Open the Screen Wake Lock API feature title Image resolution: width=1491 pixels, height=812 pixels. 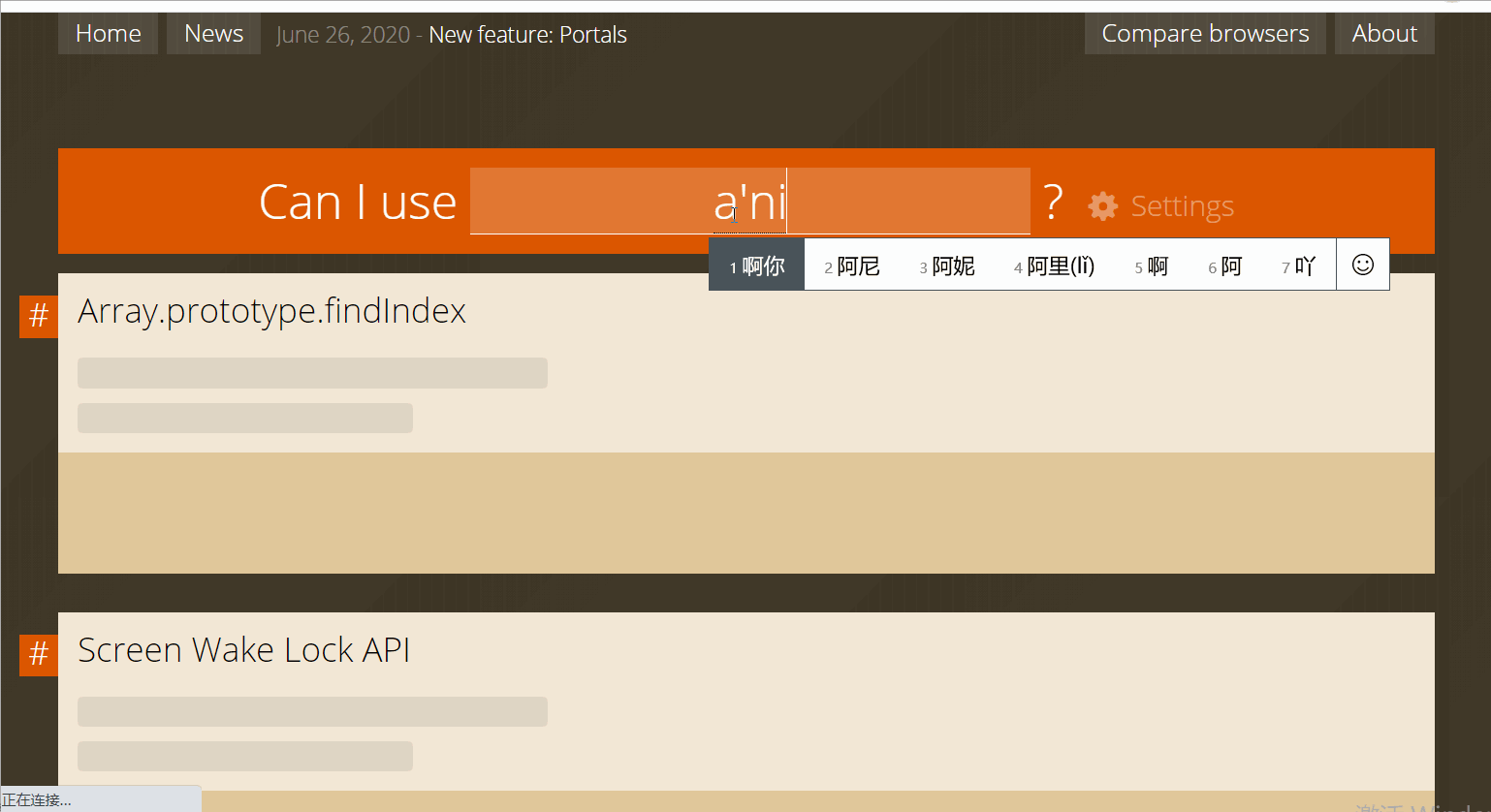pos(243,650)
